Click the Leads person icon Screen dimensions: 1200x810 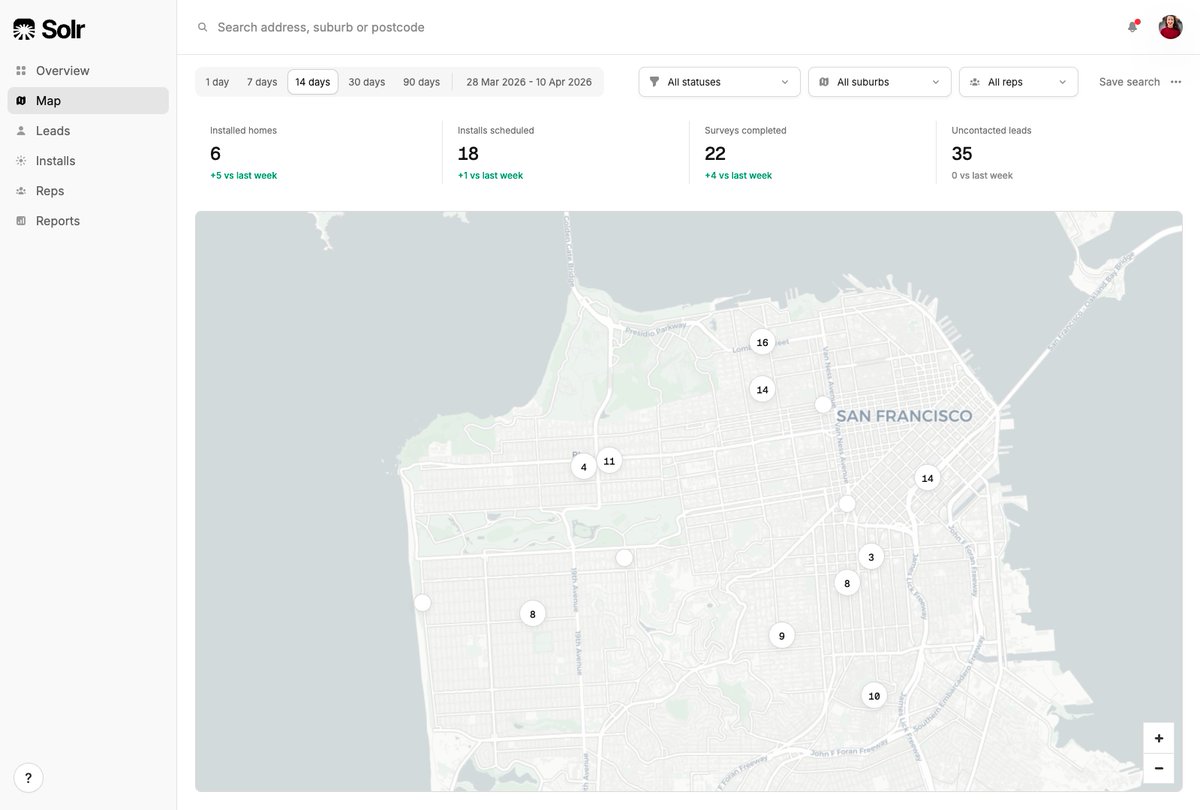(x=21, y=131)
